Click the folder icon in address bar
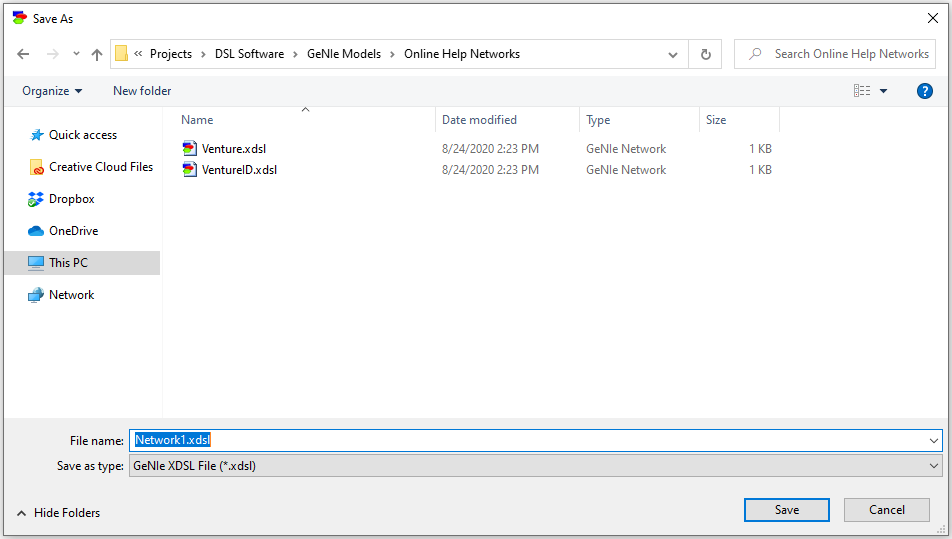Image resolution: width=952 pixels, height=539 pixels. pyautogui.click(x=121, y=53)
